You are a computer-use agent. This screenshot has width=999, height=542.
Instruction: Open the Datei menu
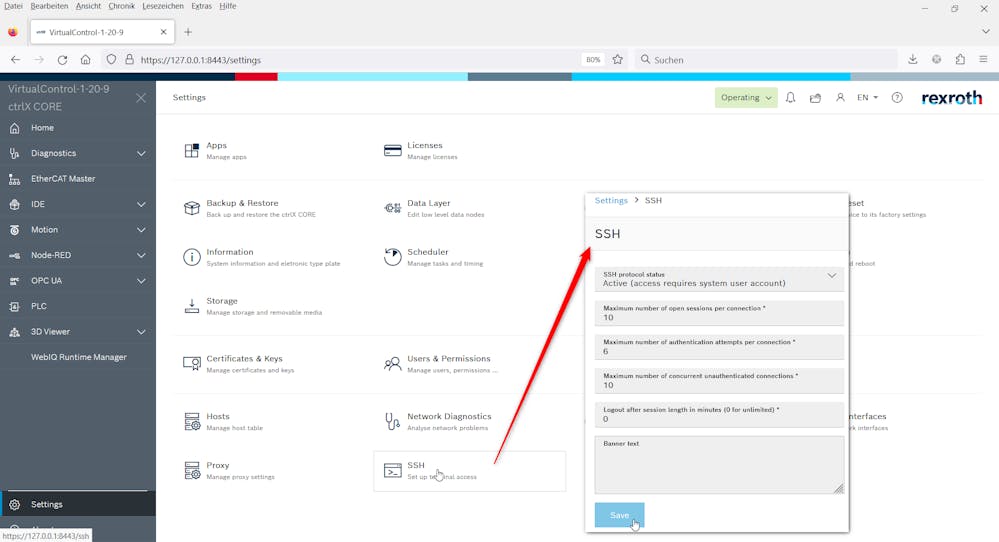pos(13,6)
